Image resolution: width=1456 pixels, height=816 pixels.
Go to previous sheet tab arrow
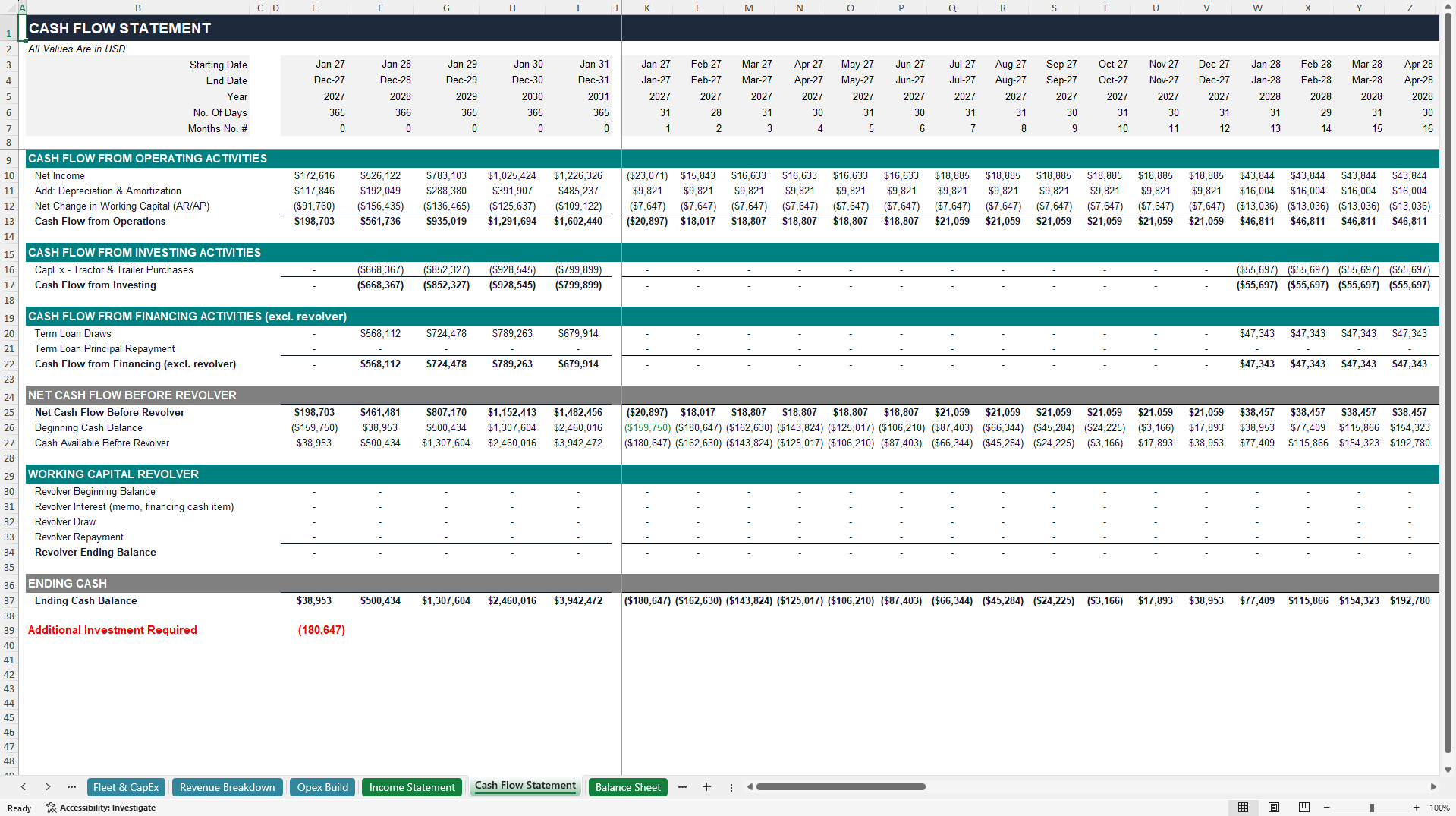pyautogui.click(x=24, y=787)
